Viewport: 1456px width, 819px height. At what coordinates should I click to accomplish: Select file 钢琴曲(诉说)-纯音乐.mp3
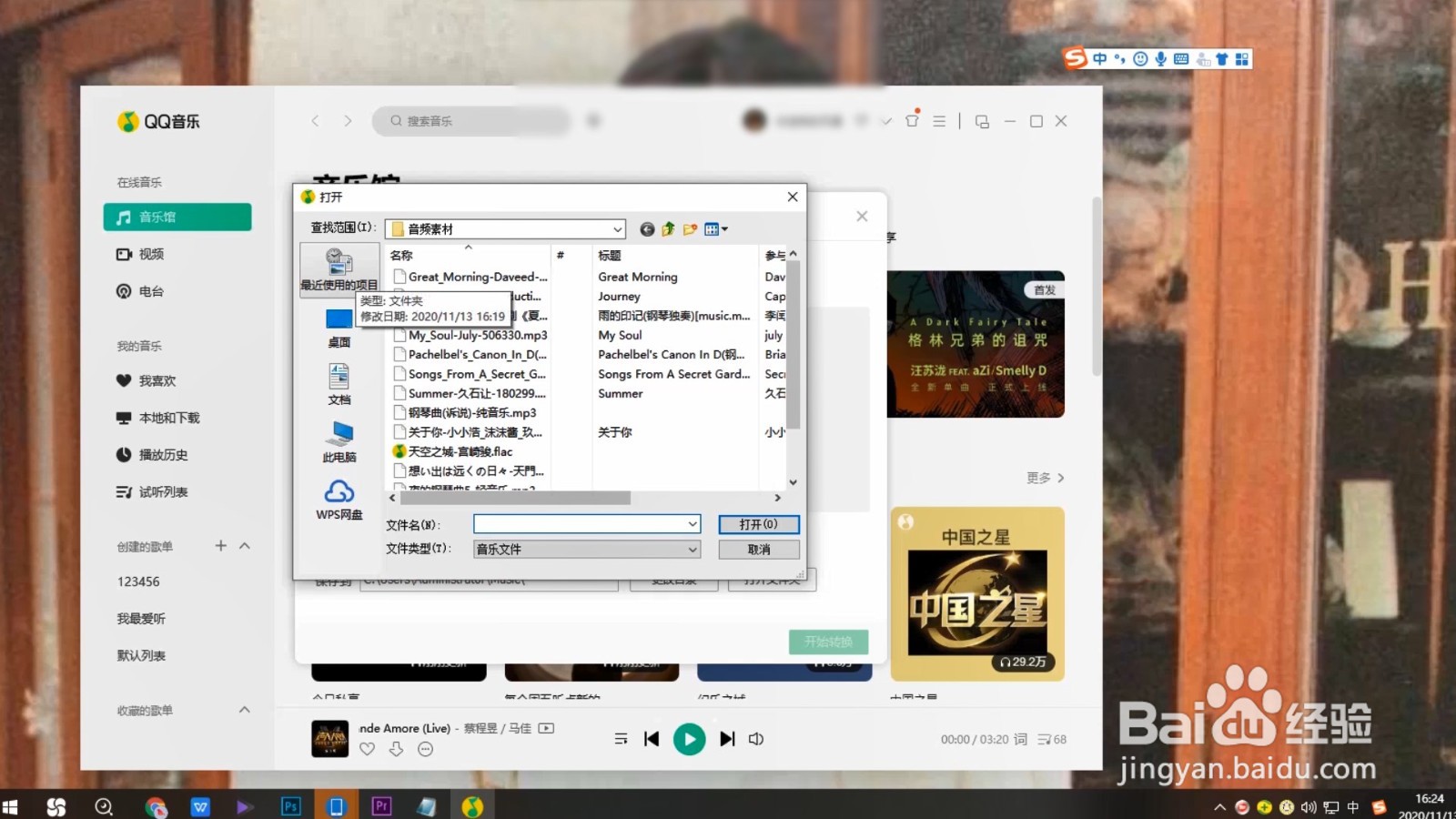pos(465,413)
